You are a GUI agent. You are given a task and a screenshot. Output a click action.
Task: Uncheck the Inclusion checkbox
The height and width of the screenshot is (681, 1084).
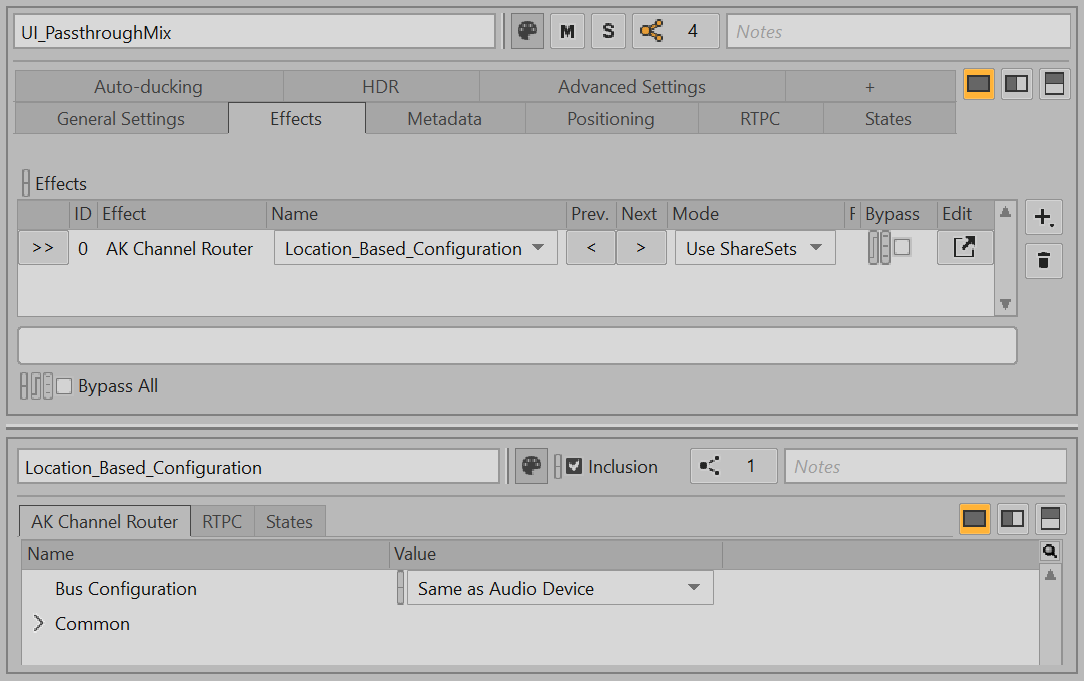pyautogui.click(x=574, y=466)
